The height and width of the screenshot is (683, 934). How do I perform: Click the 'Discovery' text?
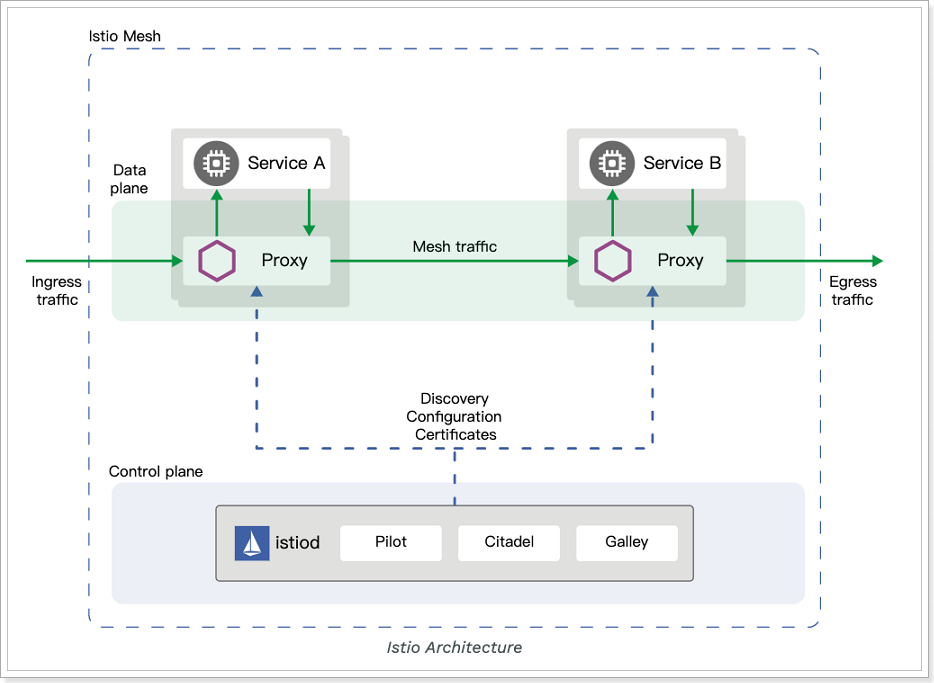[x=454, y=398]
